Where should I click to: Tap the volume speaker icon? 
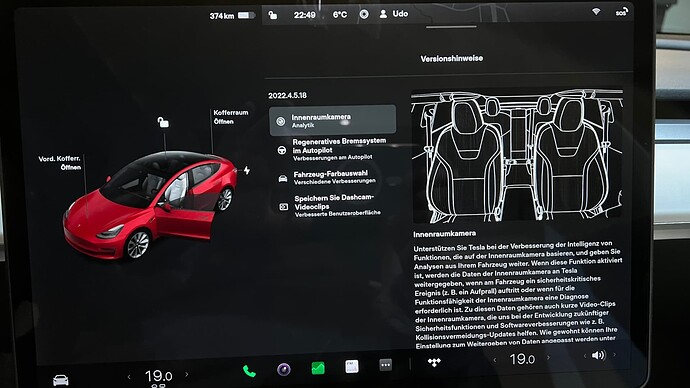click(x=598, y=355)
